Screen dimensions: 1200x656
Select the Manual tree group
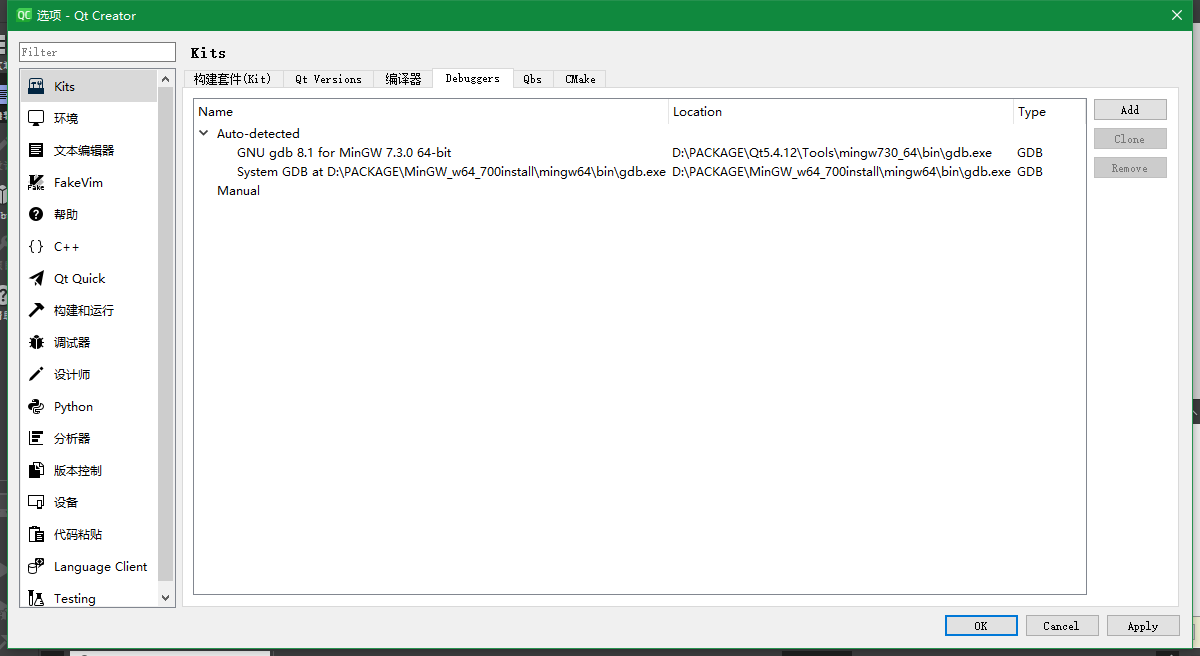[x=238, y=191]
